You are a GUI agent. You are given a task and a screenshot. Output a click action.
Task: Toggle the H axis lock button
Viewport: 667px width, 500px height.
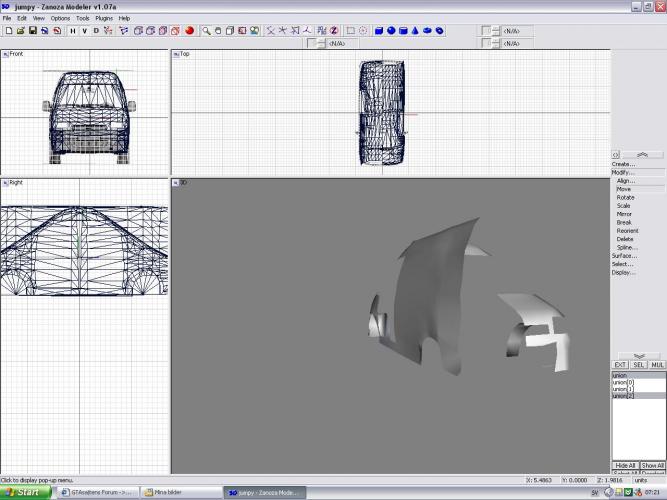(x=72, y=31)
